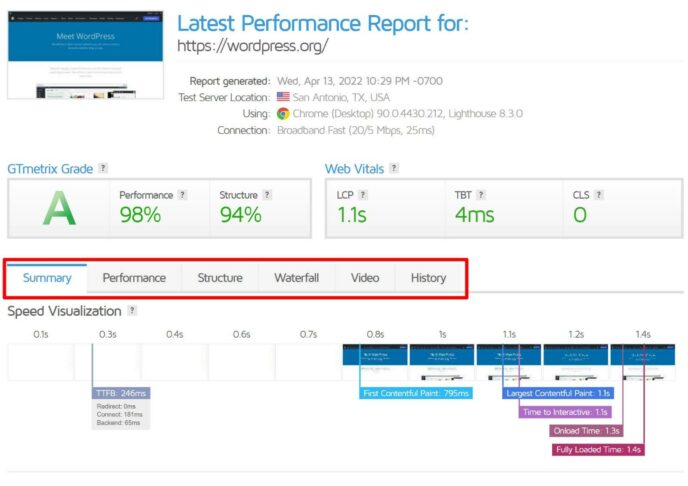688x486 pixels.
Task: Click the 1s filmstrip frame
Action: coord(442,362)
